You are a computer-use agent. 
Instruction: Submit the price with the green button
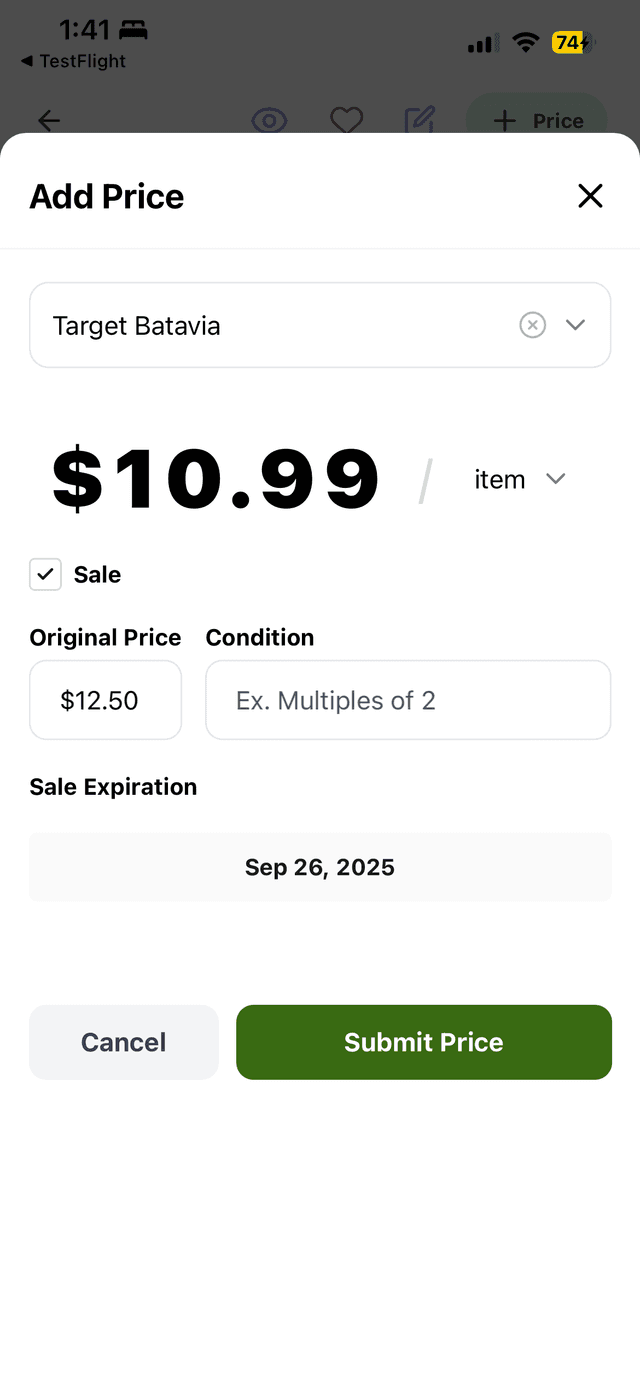(x=423, y=1042)
